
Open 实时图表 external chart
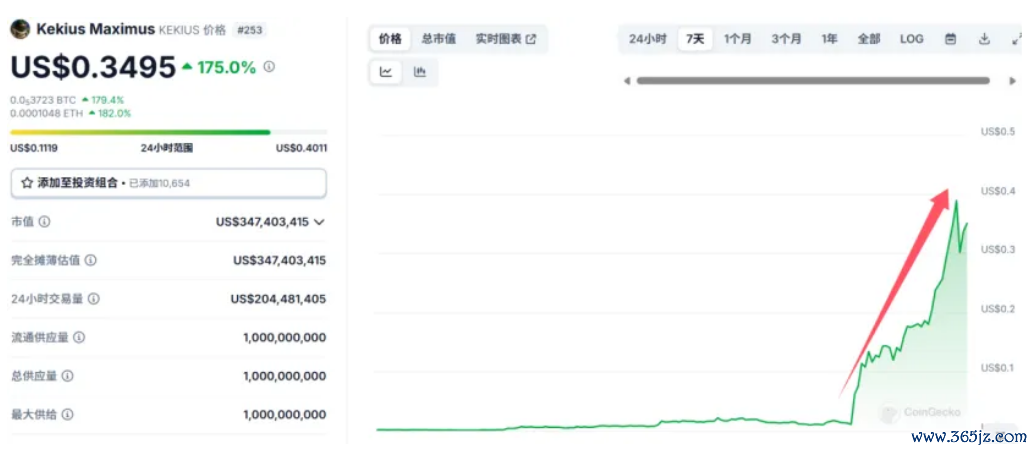[x=506, y=39]
